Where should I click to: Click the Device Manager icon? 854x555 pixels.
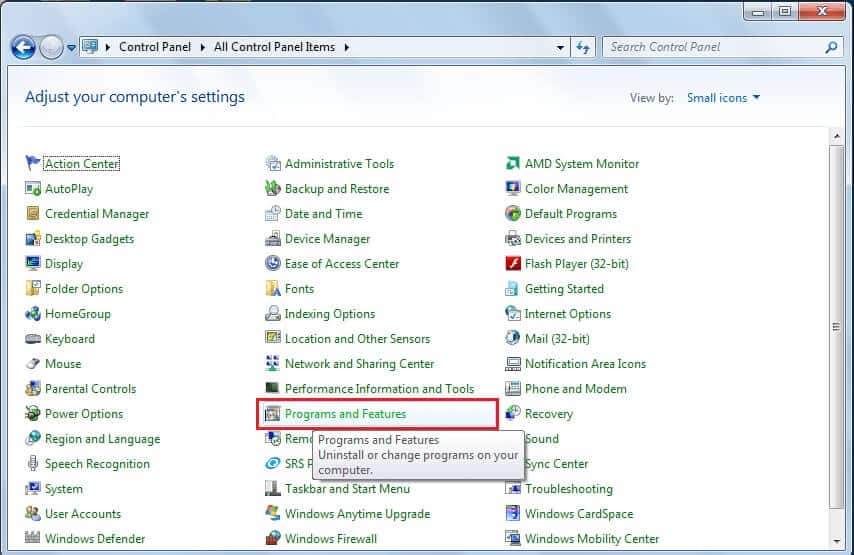click(x=272, y=239)
